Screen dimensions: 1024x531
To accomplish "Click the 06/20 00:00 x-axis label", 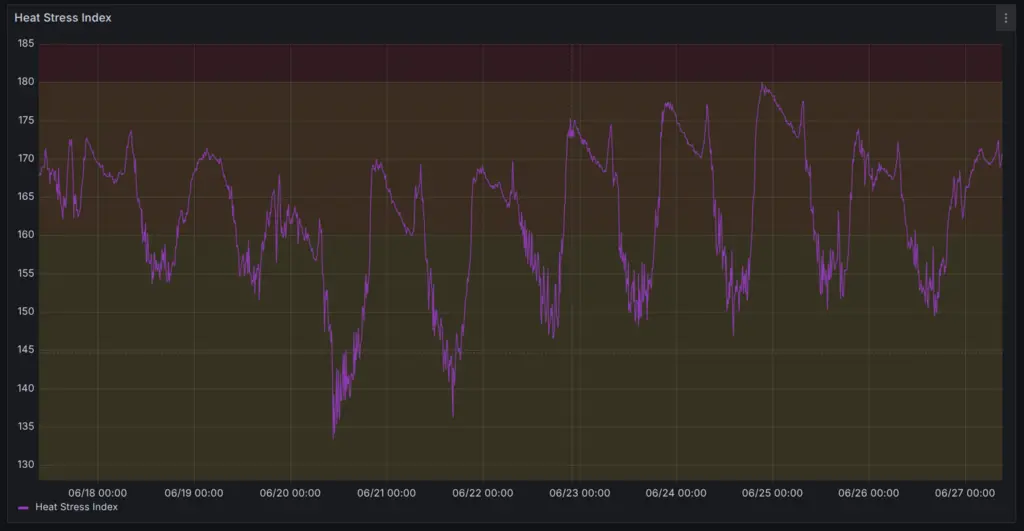I will pyautogui.click(x=290, y=493).
